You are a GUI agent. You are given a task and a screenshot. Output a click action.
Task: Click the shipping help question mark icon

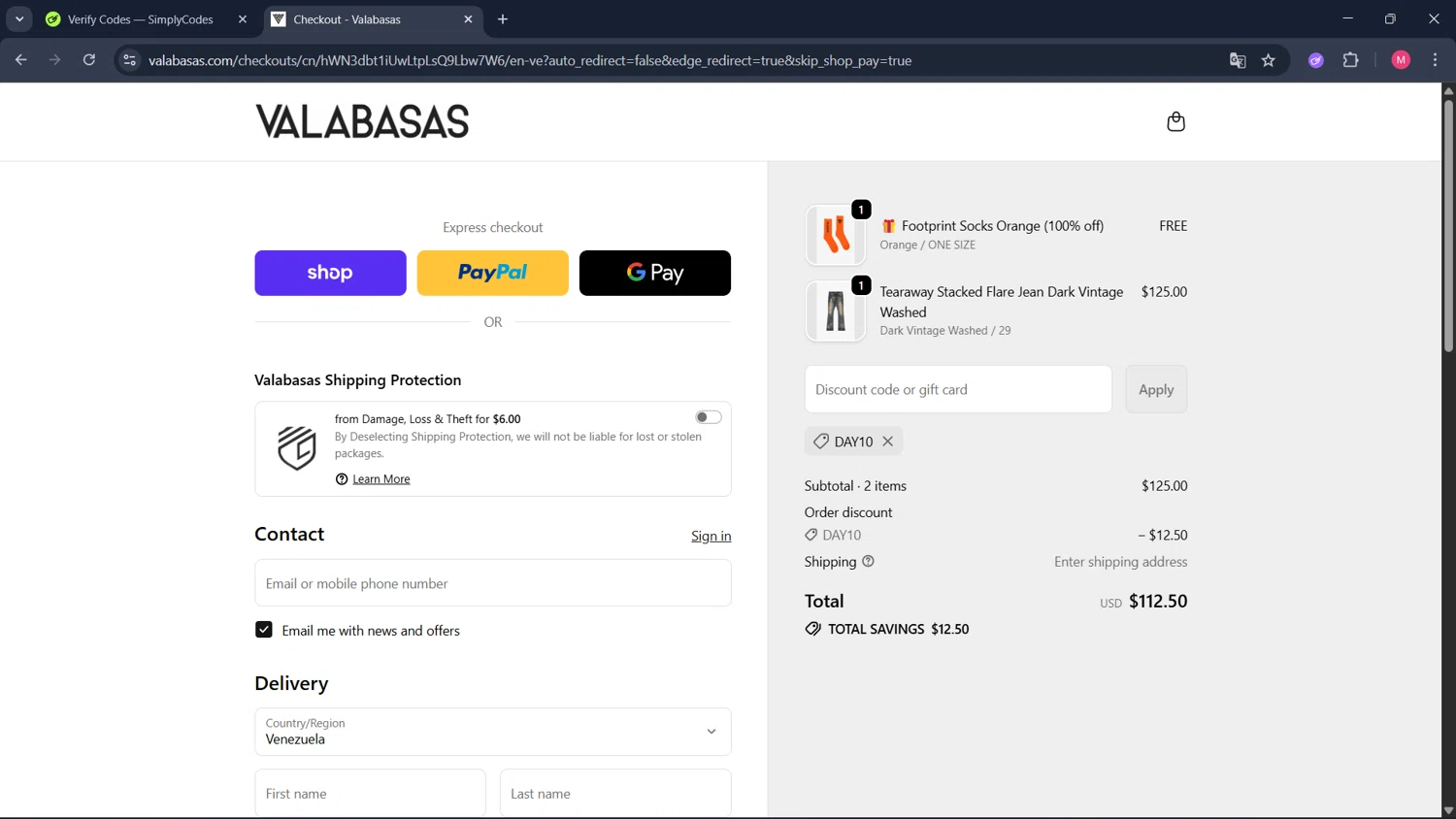(x=868, y=561)
